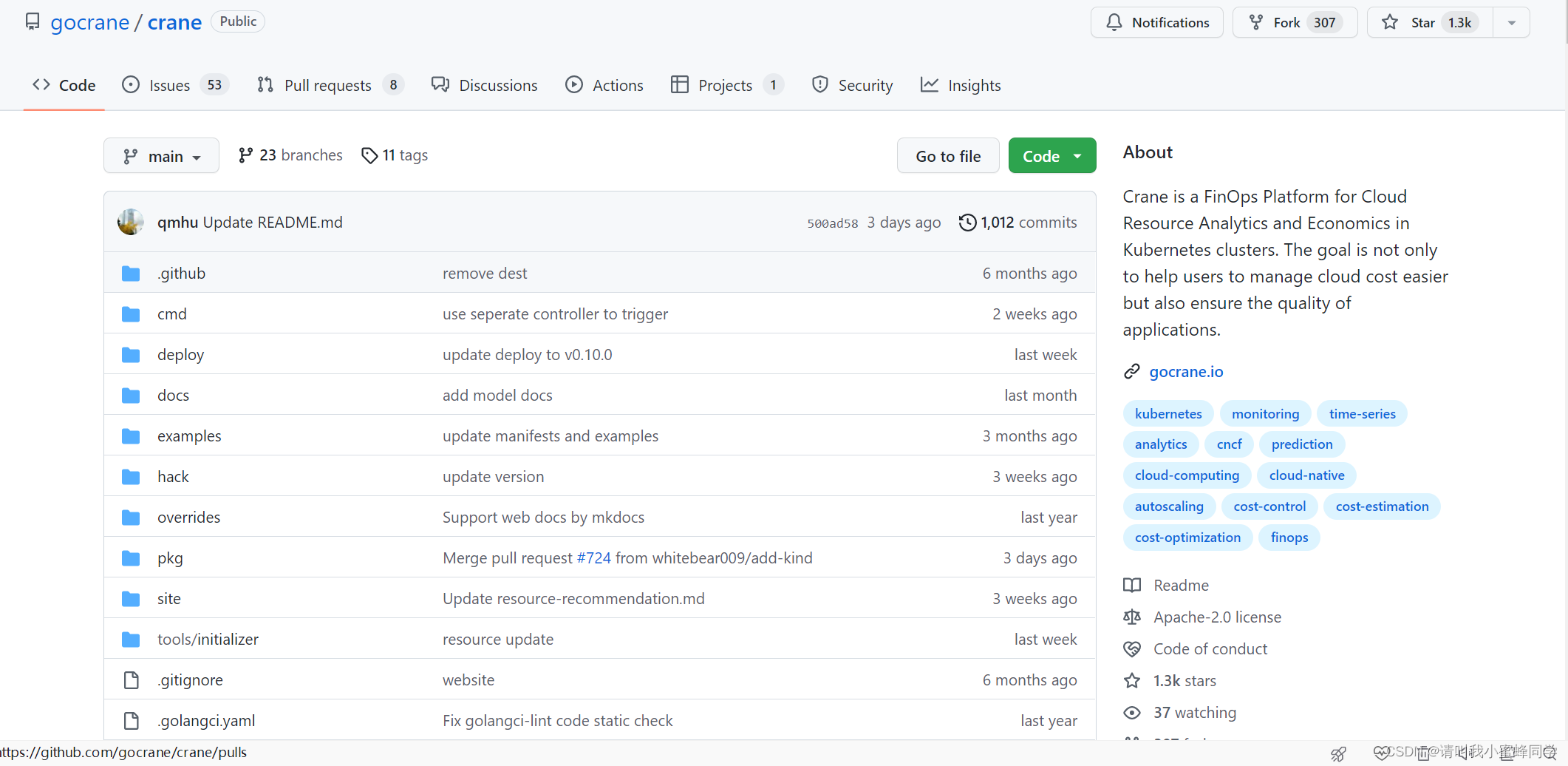
Task: Click the pkg folder icon
Action: click(x=131, y=558)
